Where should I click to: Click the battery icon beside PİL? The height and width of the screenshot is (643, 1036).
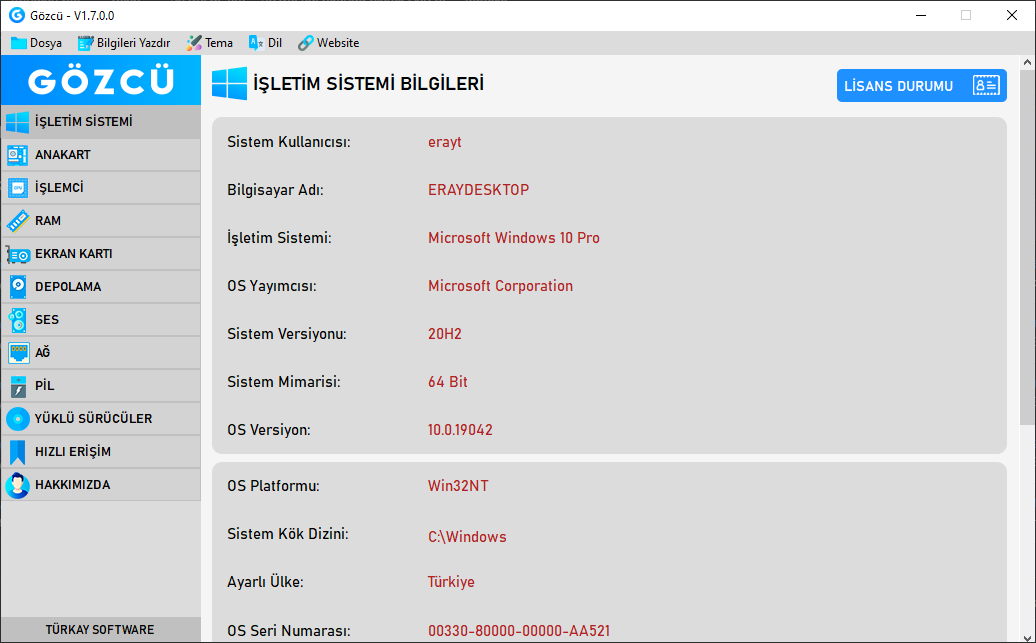point(18,387)
